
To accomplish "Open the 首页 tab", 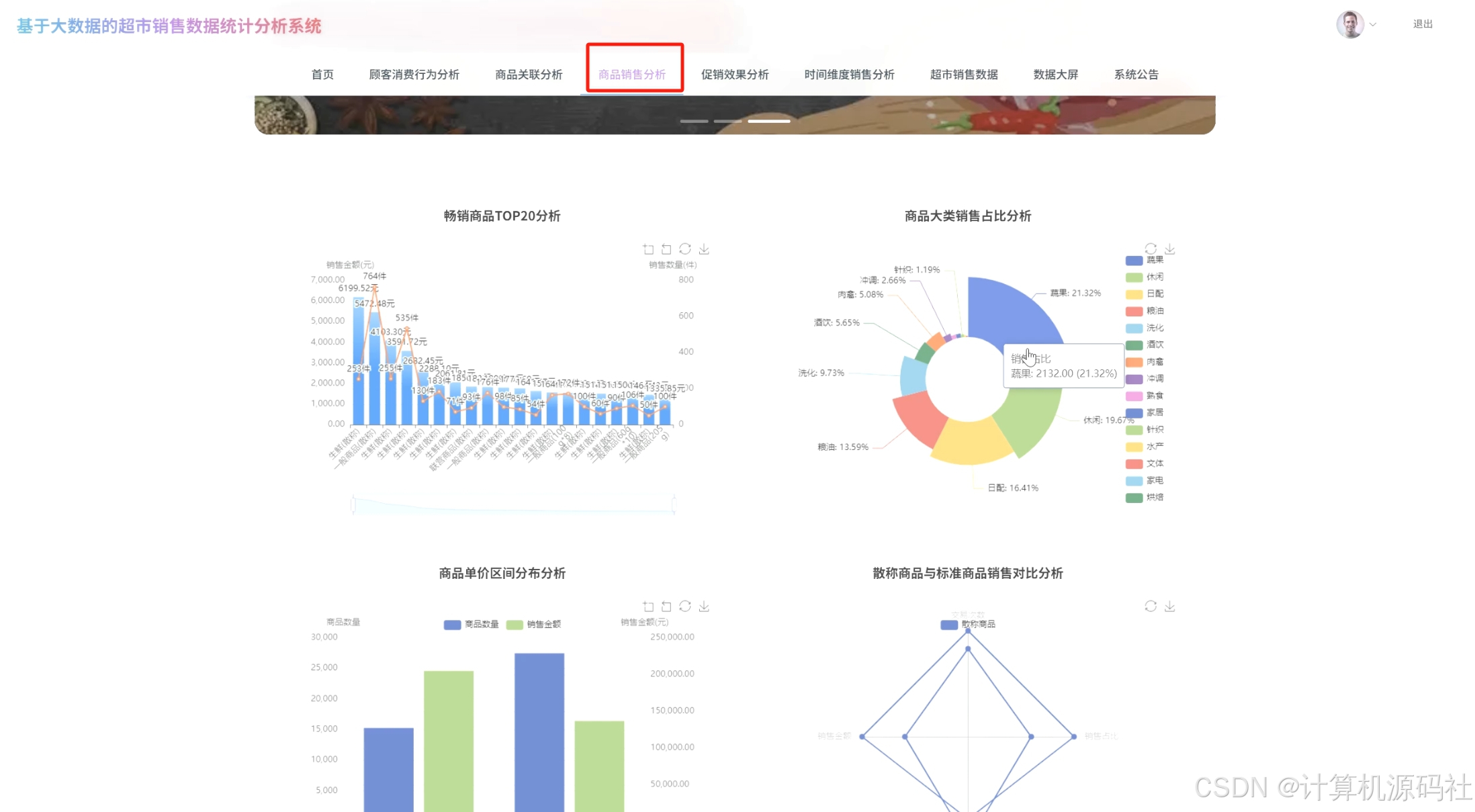I will click(x=322, y=75).
